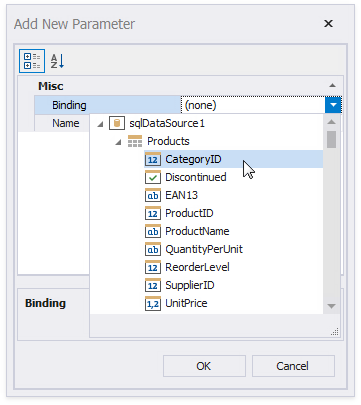361x405 pixels.
Task: Select the ProductName field
Action: coord(197,231)
